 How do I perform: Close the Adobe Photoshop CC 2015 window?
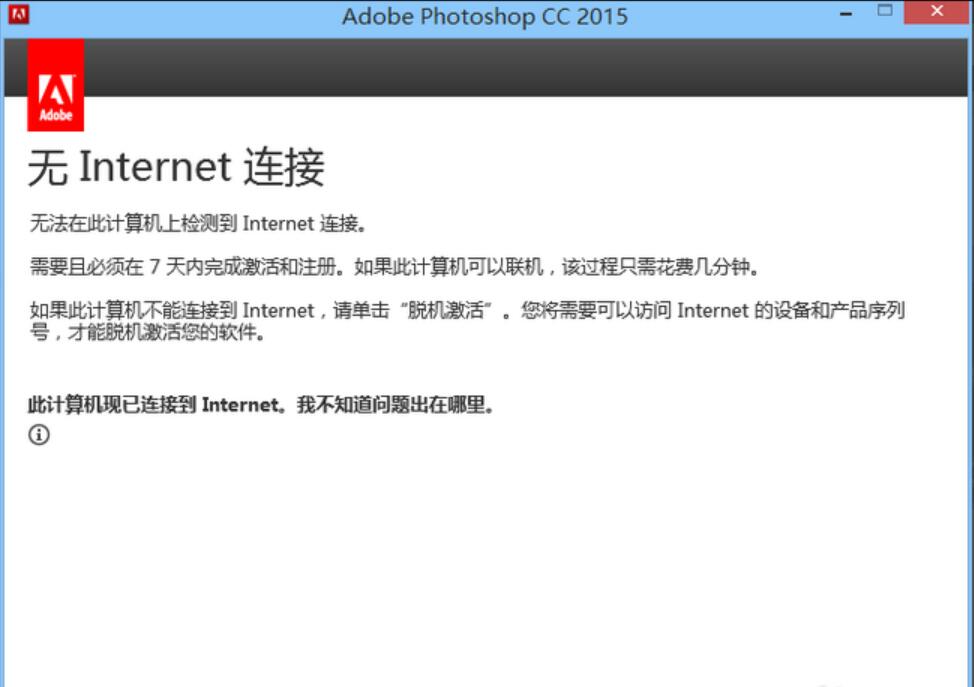pyautogui.click(x=937, y=12)
